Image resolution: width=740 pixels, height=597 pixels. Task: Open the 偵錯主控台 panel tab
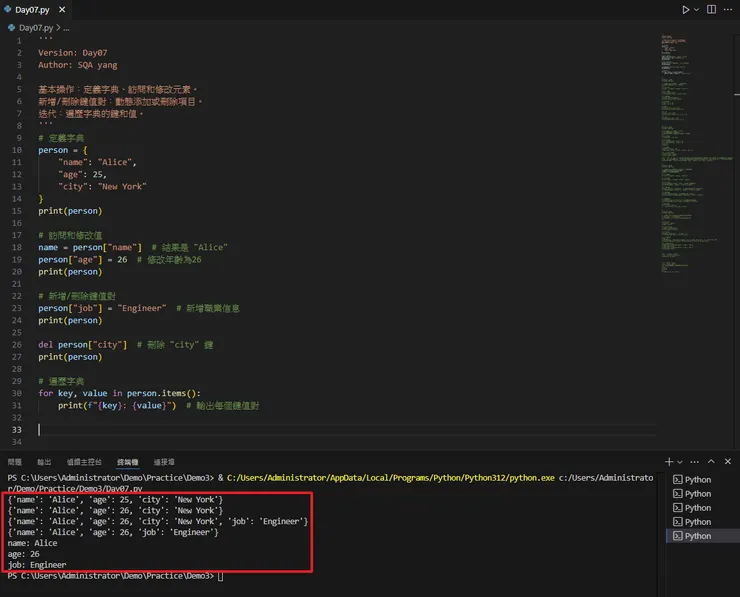84,462
